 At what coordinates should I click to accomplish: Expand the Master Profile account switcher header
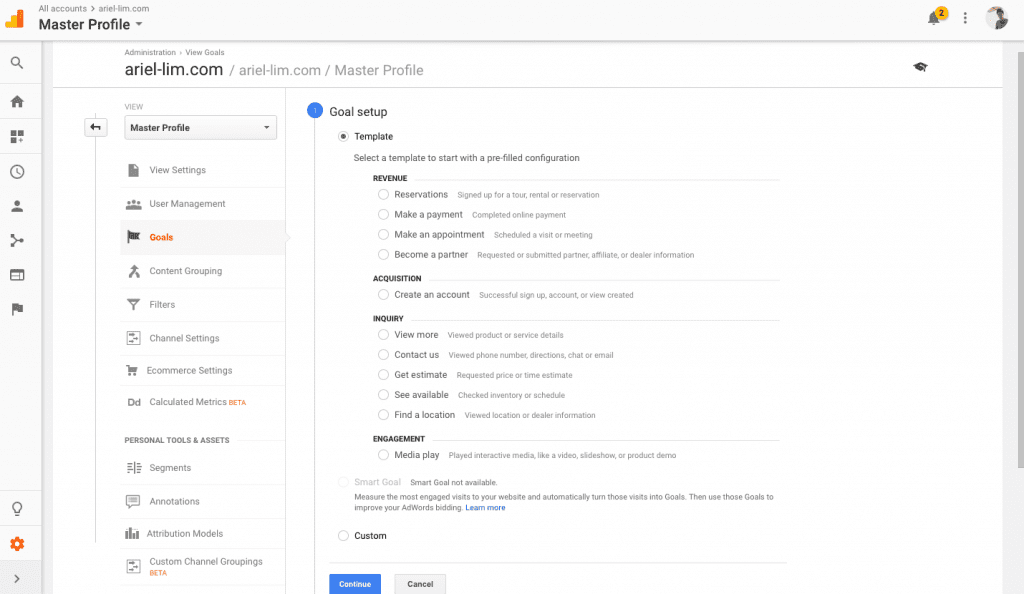[x=91, y=24]
